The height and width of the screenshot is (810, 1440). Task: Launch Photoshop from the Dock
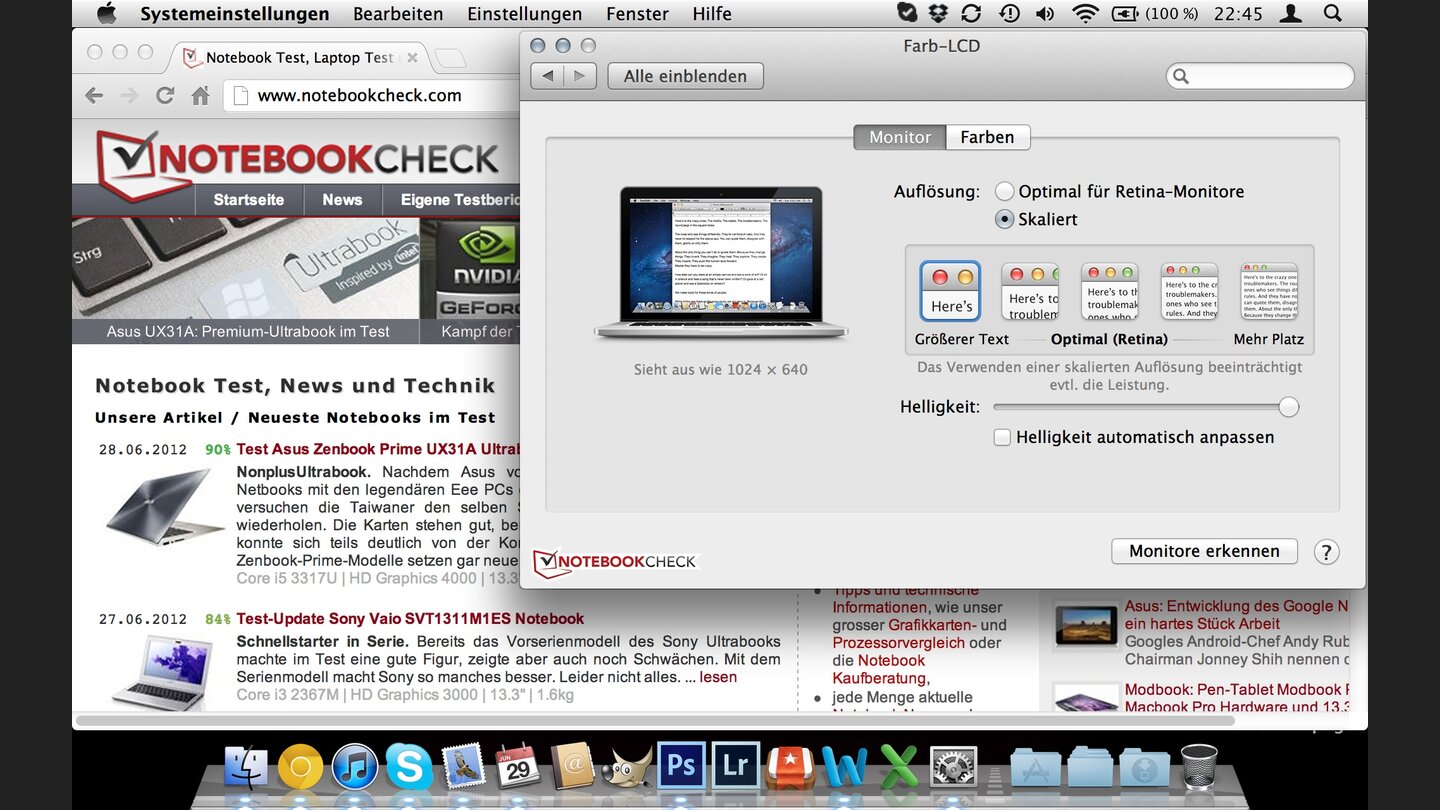[681, 766]
